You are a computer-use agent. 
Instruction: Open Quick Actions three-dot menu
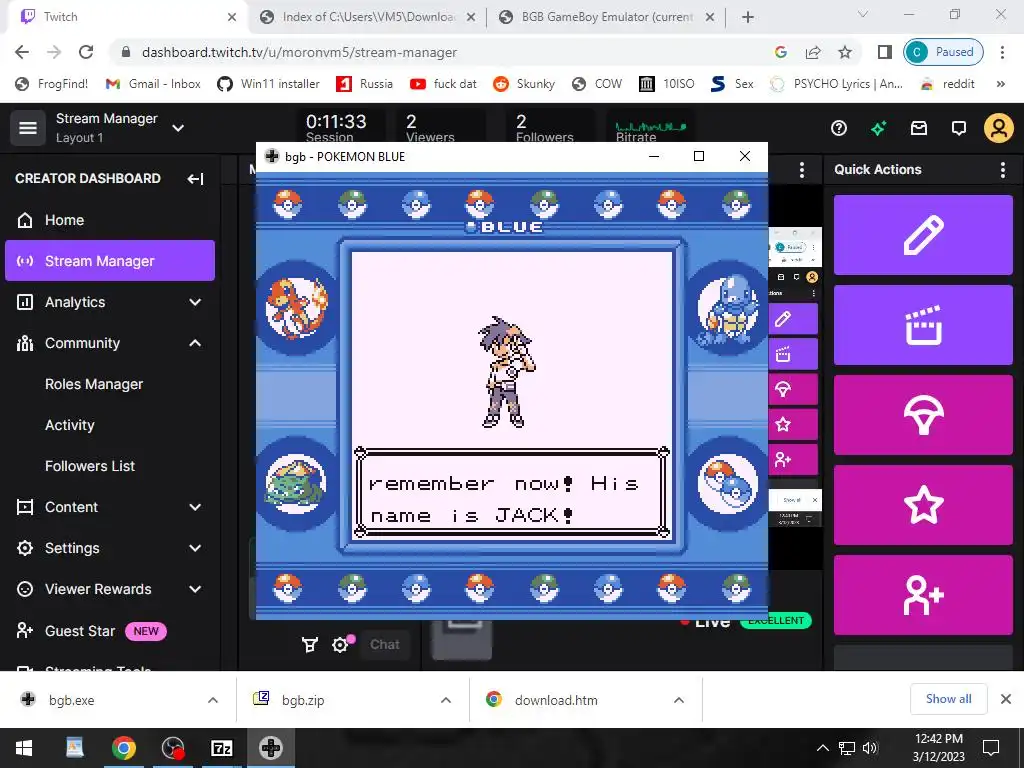coord(1002,170)
